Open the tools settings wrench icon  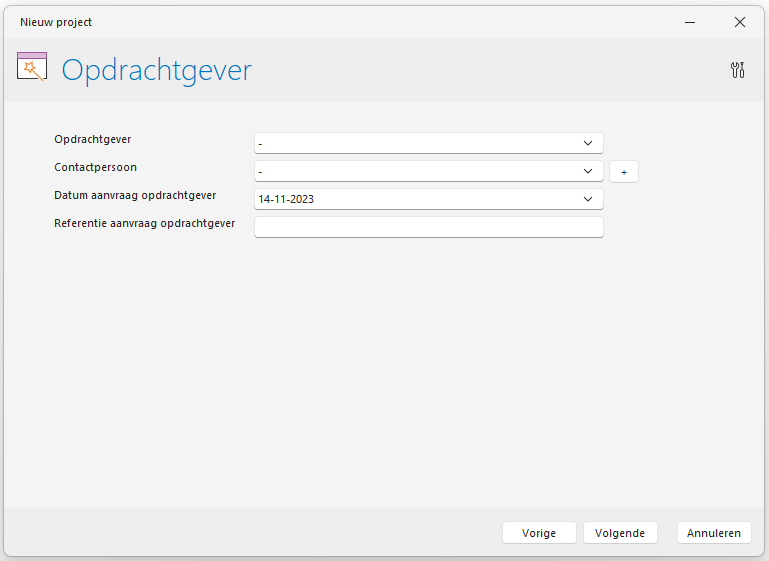(737, 70)
